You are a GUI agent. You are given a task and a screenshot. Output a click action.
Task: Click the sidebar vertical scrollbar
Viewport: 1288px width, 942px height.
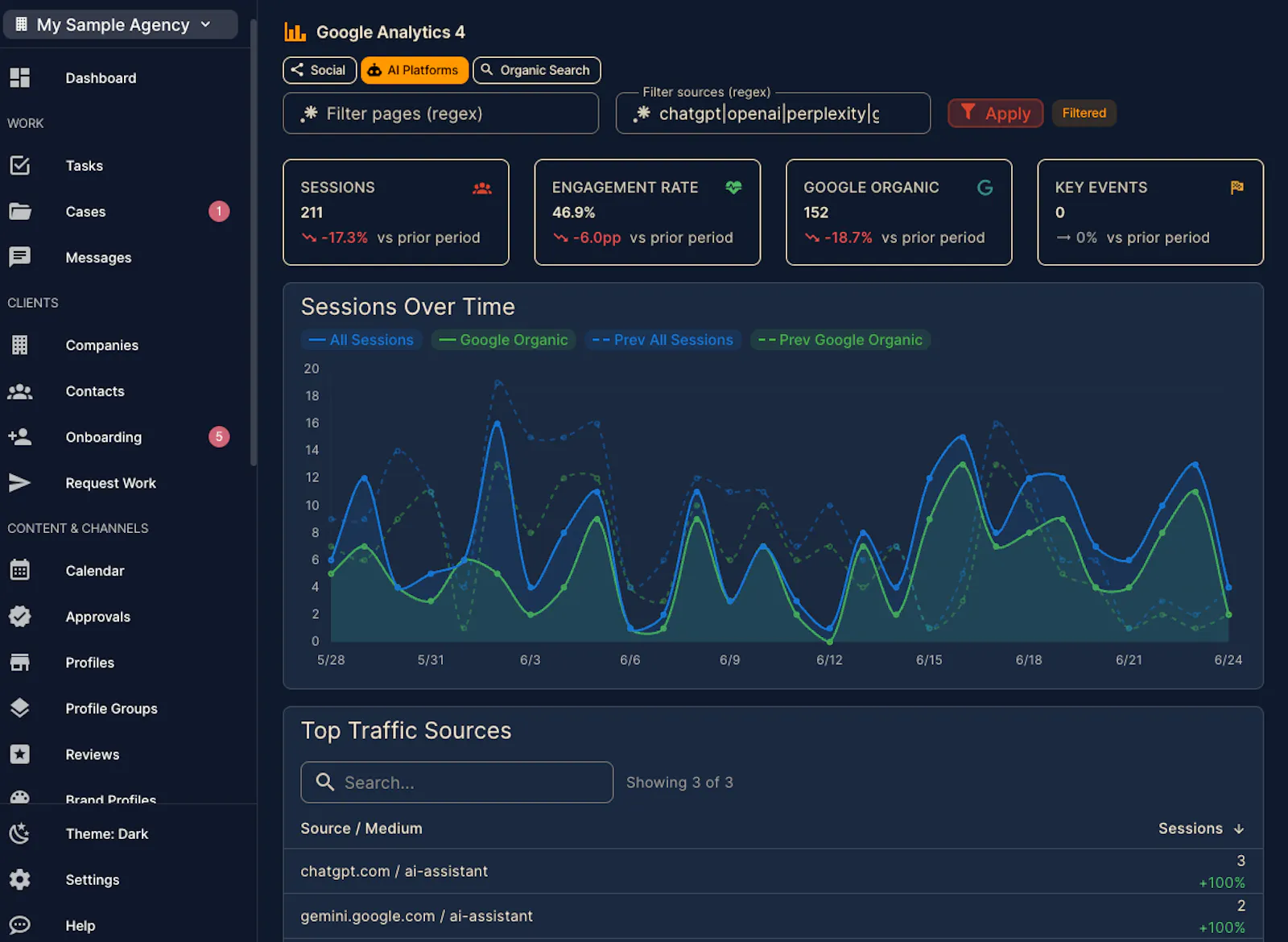pyautogui.click(x=254, y=242)
